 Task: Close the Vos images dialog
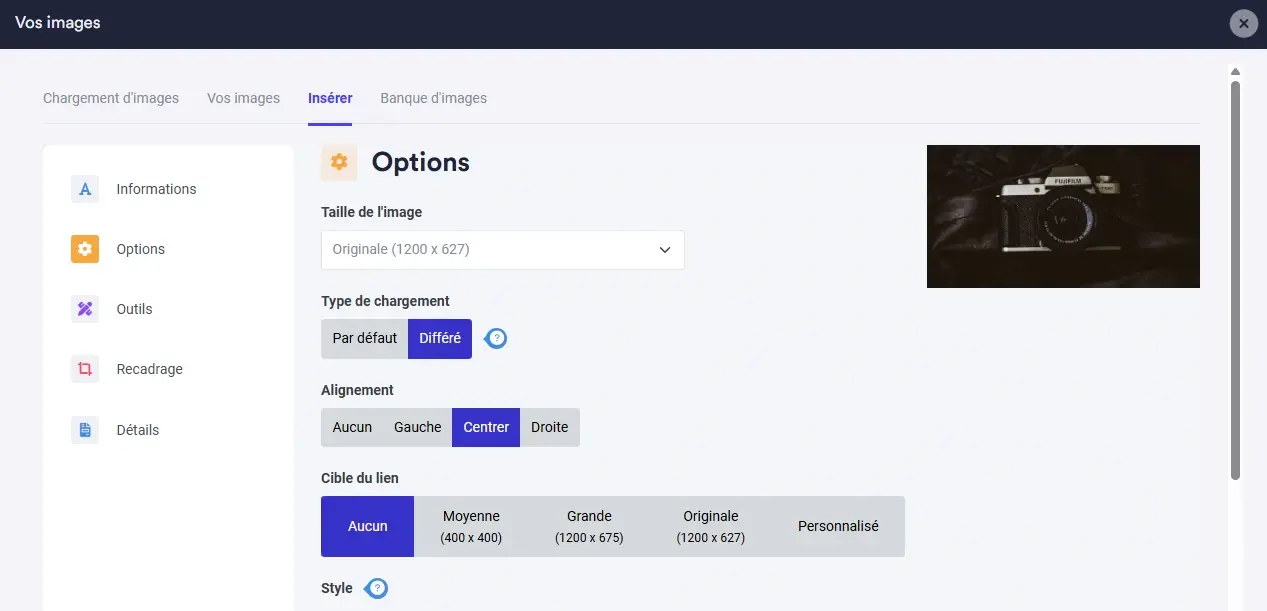click(x=1243, y=23)
